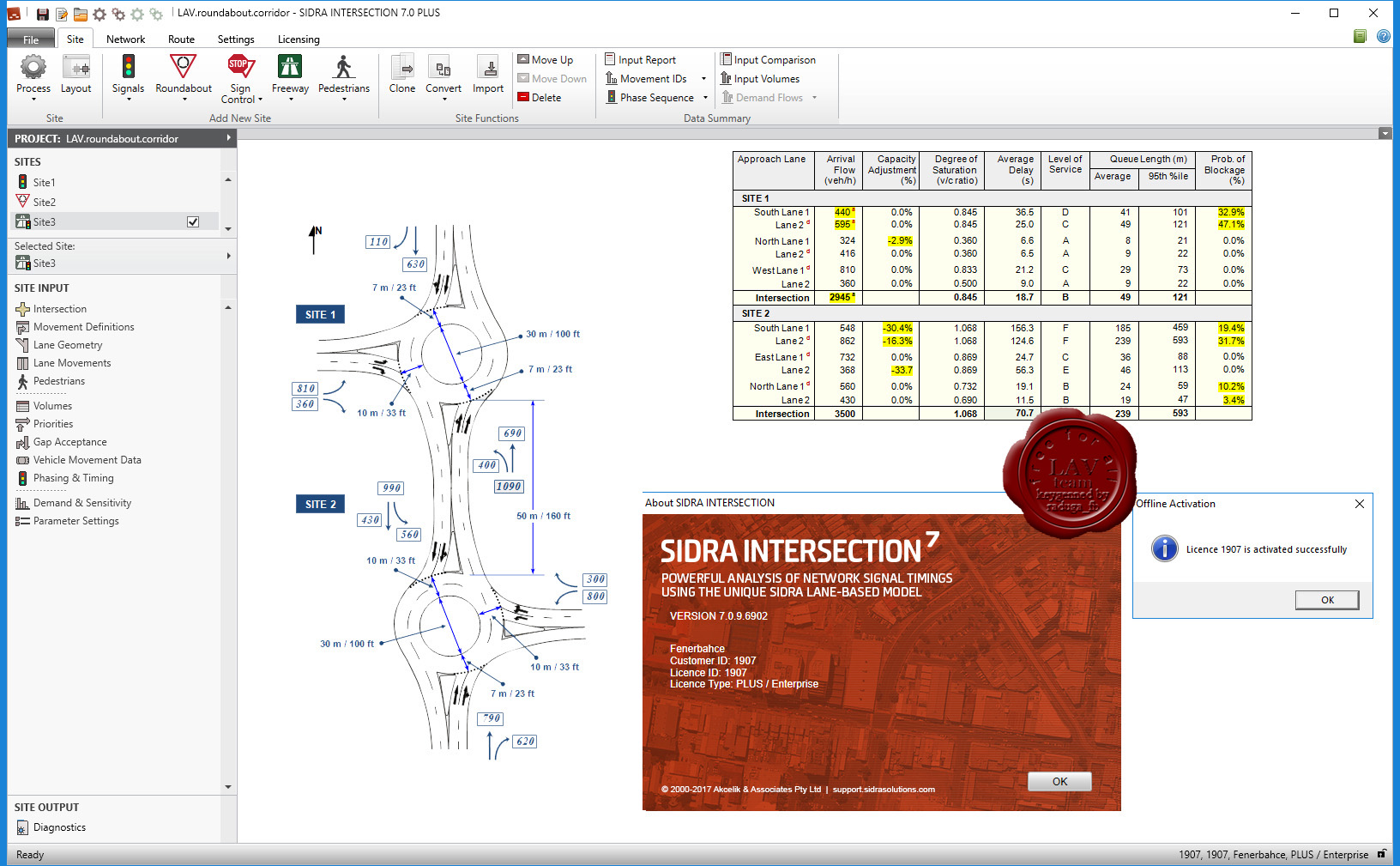Open Lane Geometry input
Screen dimensions: 1400x866
67,345
